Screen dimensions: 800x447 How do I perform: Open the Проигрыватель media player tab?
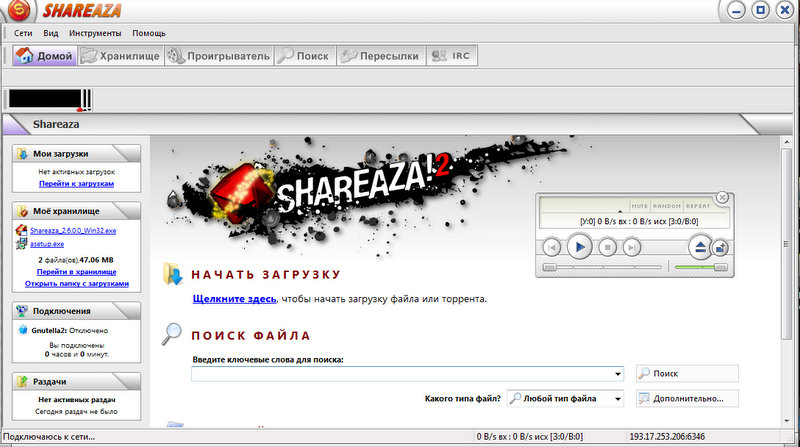click(x=219, y=56)
